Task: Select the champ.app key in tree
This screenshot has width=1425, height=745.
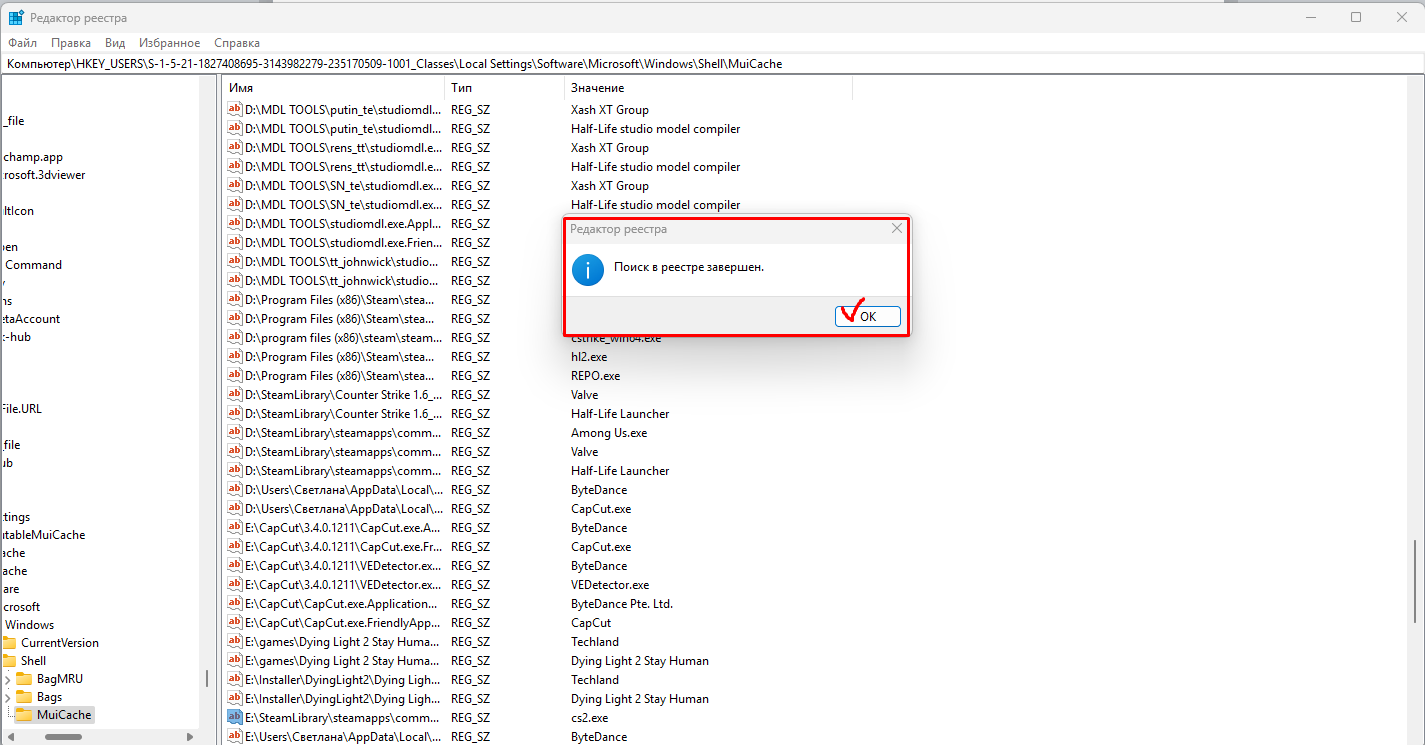Action: (31, 157)
